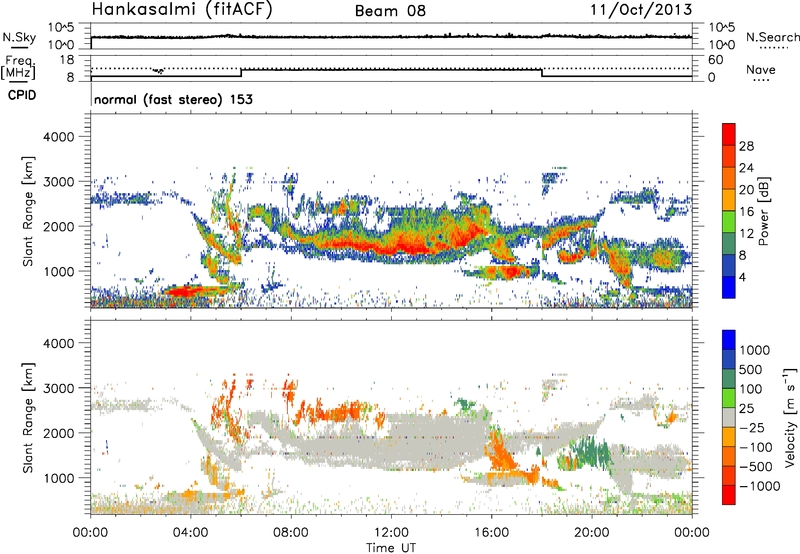This screenshot has width=800, height=554.
Task: Click the '16:00' time axis tick label
Action: click(x=491, y=533)
